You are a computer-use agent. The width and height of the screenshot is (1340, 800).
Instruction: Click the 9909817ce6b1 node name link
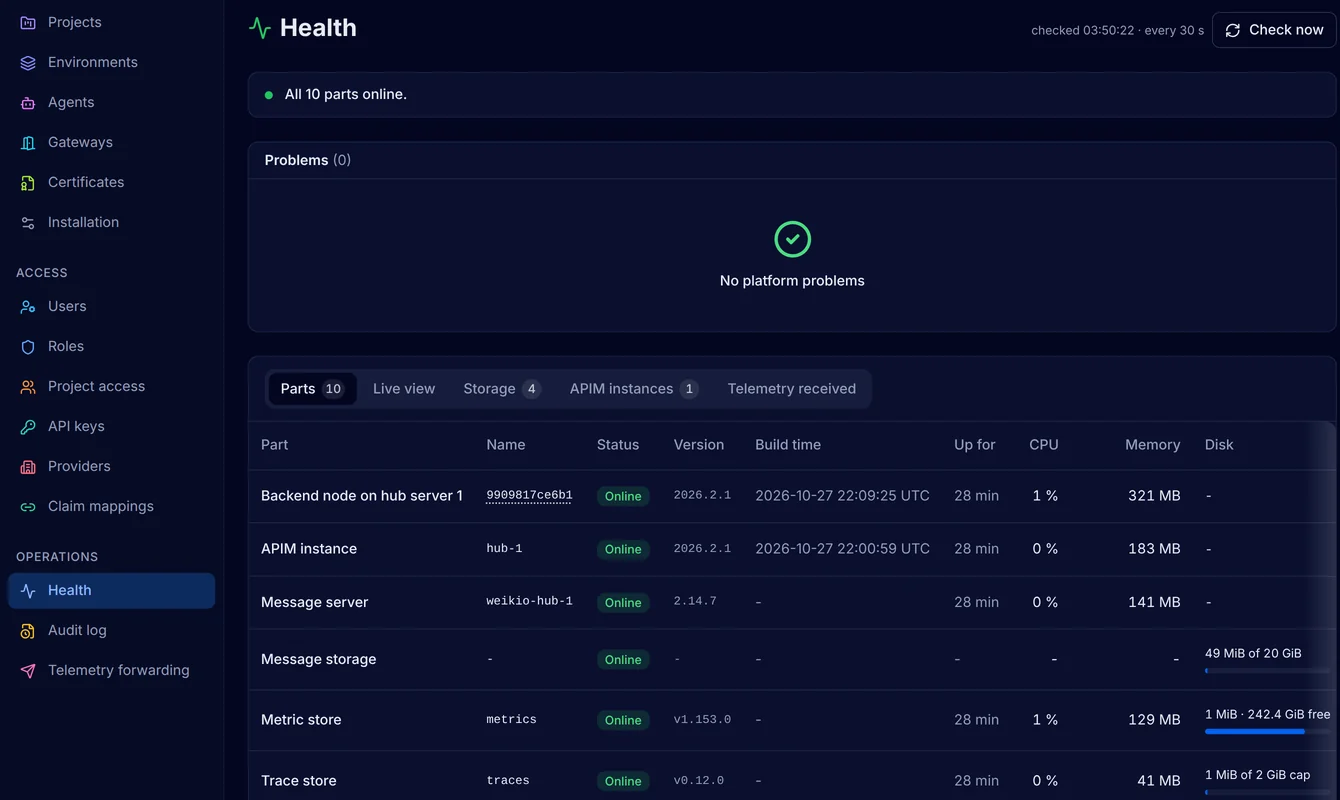click(x=529, y=496)
